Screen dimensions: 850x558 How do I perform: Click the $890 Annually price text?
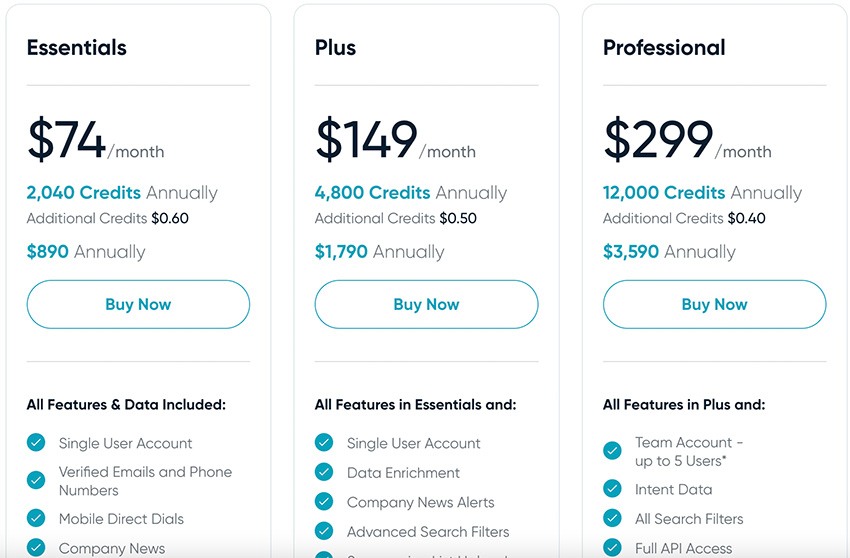click(x=86, y=252)
